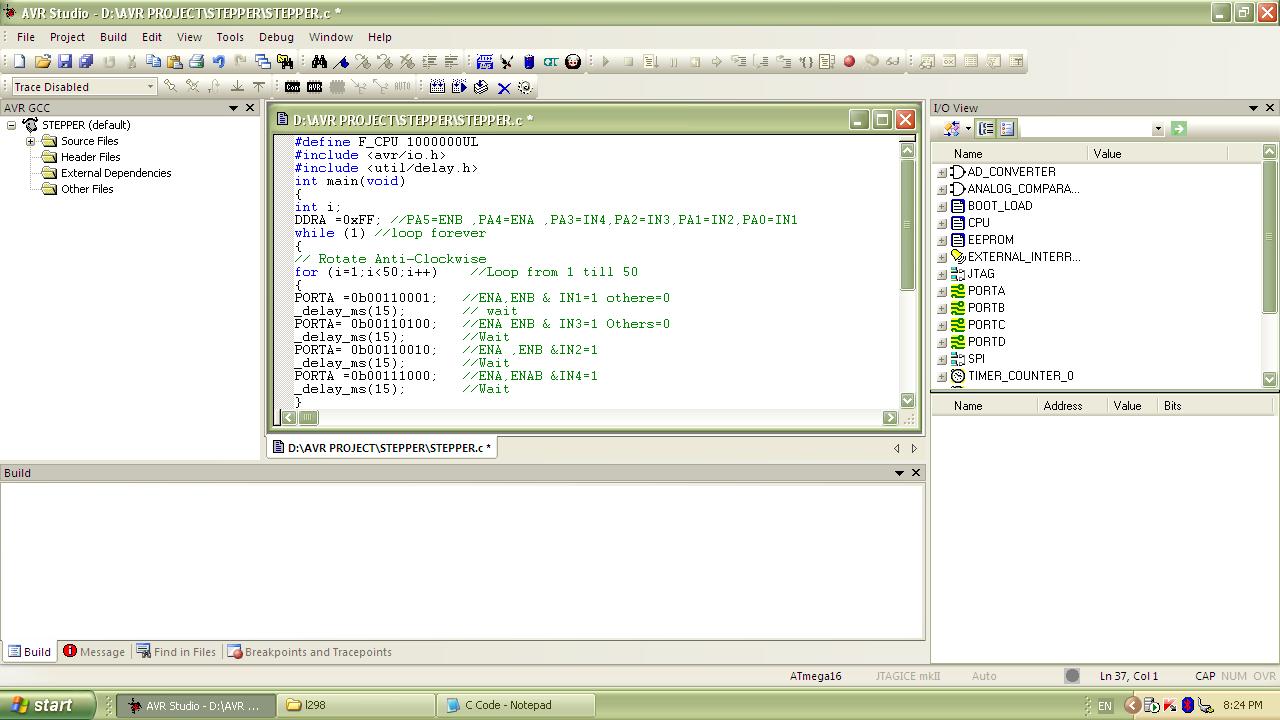
Task: Expand the TIMER_COUNTER_0 node
Action: click(941, 376)
